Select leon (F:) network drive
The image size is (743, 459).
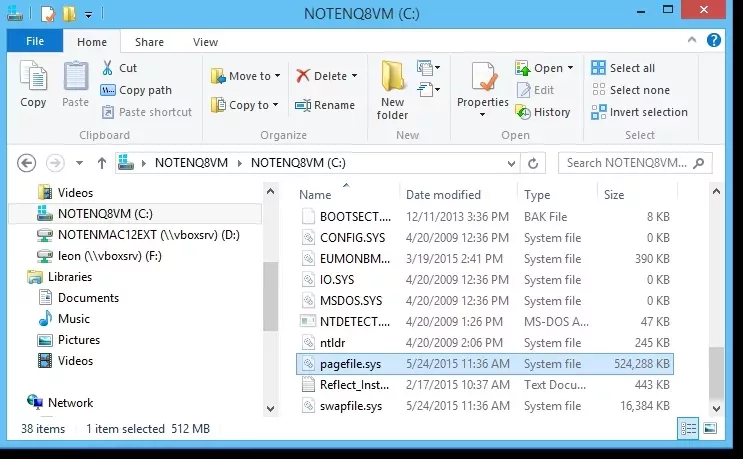tap(100, 256)
